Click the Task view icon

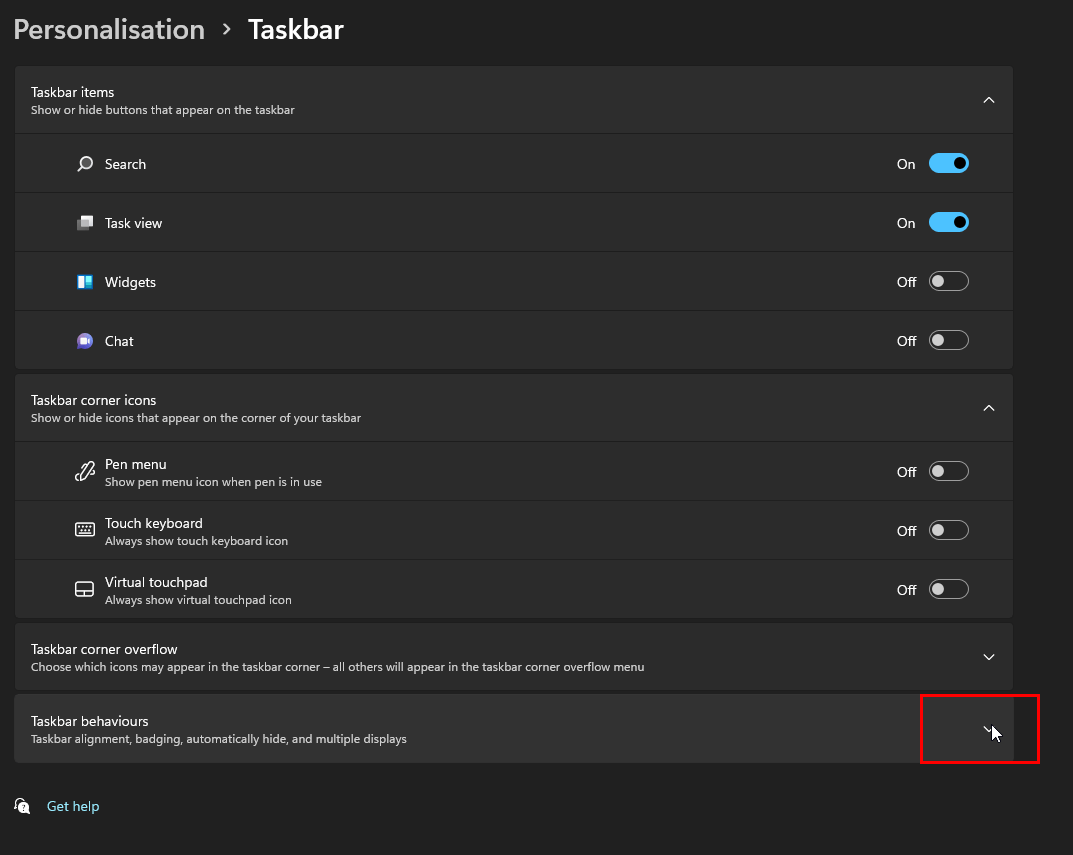pyautogui.click(x=84, y=222)
